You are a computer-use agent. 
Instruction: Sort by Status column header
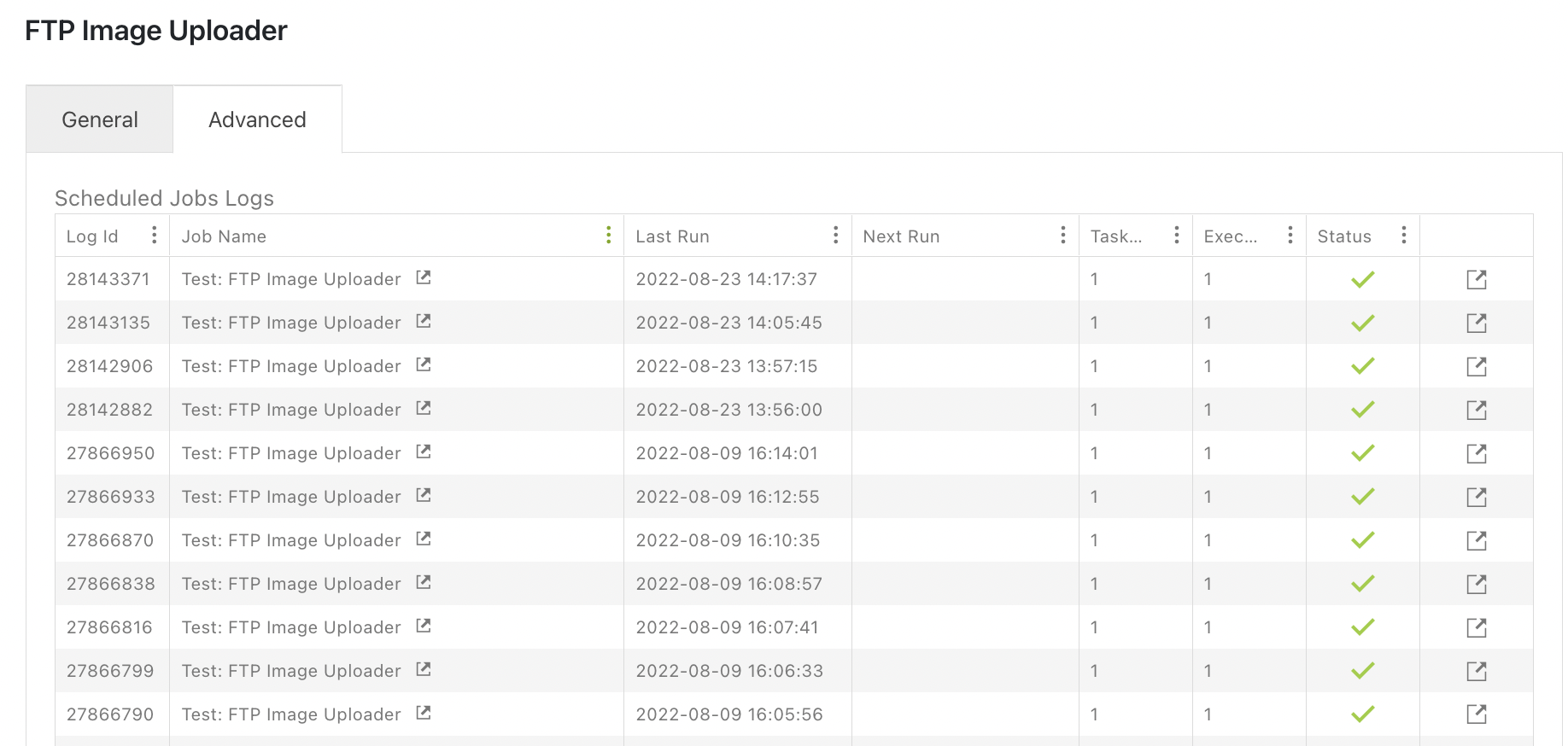(x=1344, y=236)
